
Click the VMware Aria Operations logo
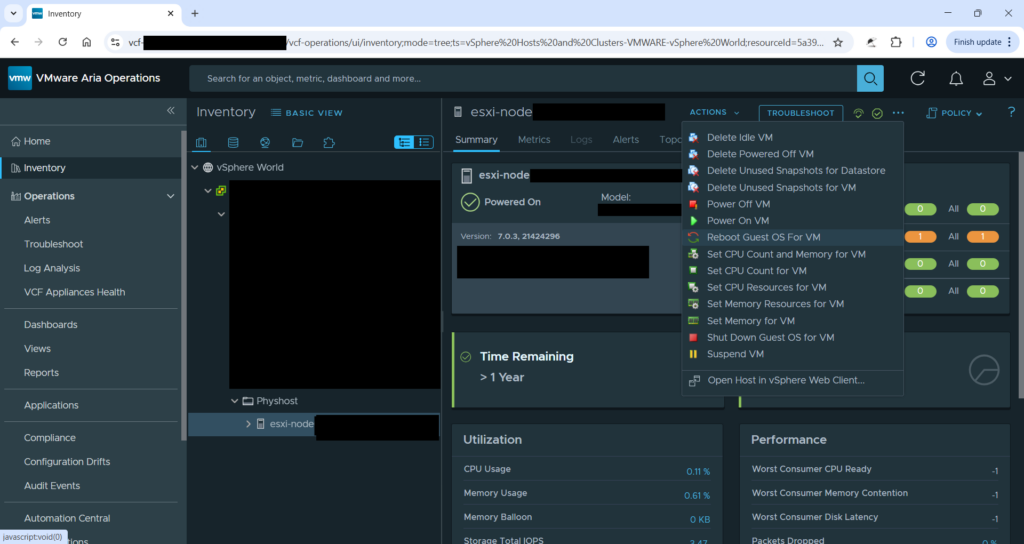[20, 78]
